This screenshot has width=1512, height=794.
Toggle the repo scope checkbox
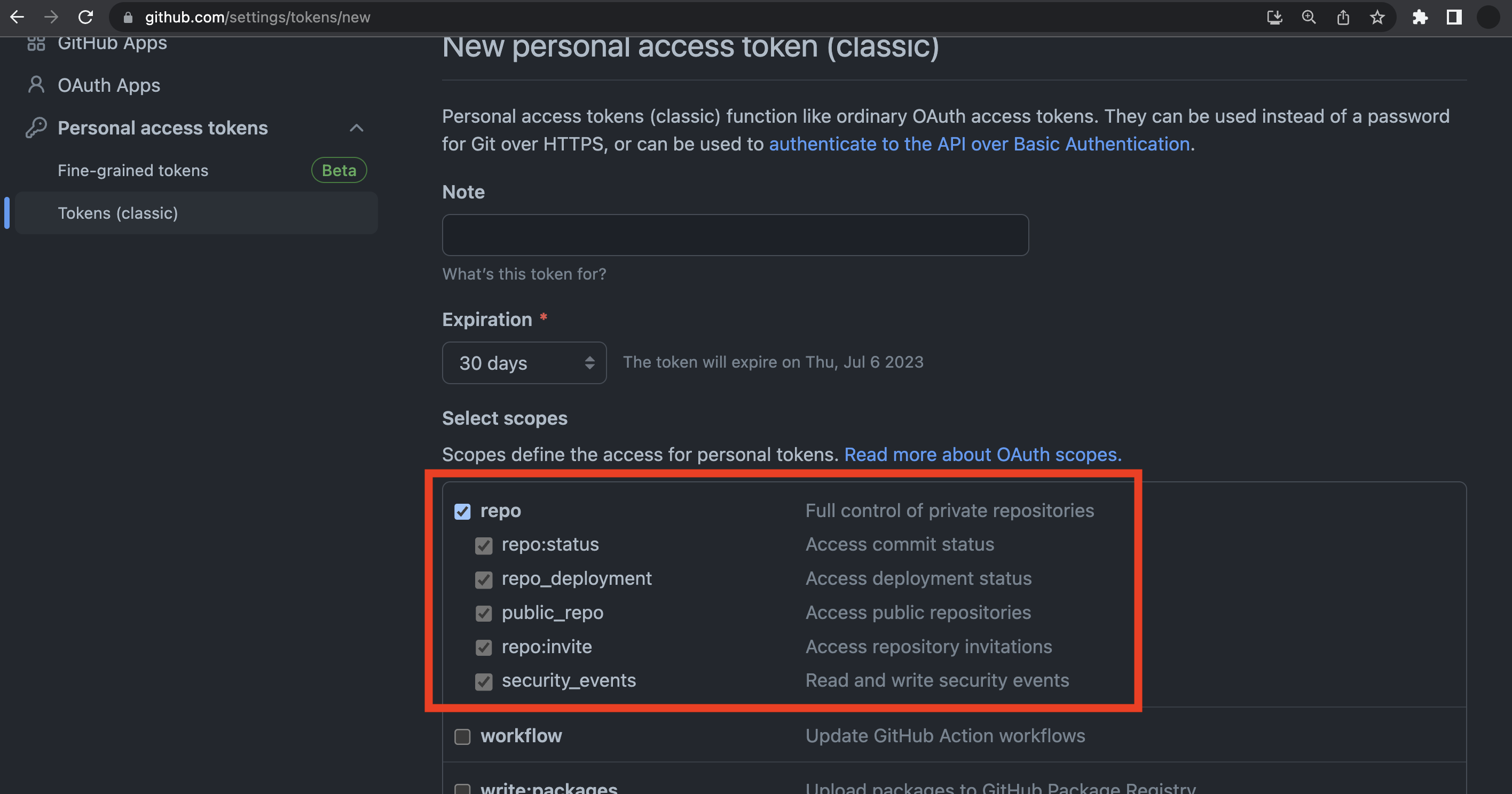click(x=462, y=511)
